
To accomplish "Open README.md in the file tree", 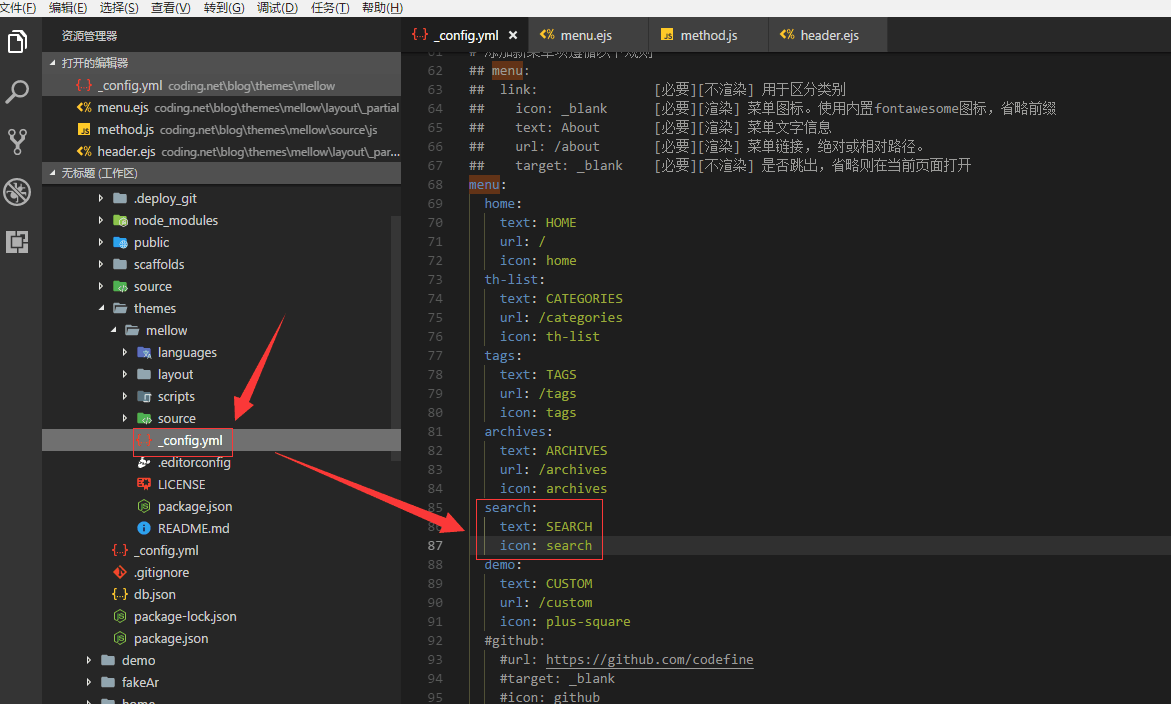I will coord(193,528).
